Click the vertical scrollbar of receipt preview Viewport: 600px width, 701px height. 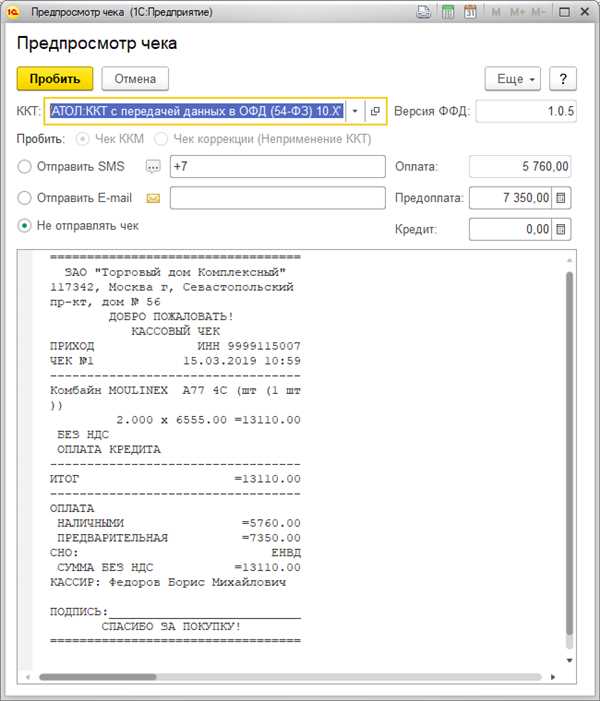click(x=569, y=454)
